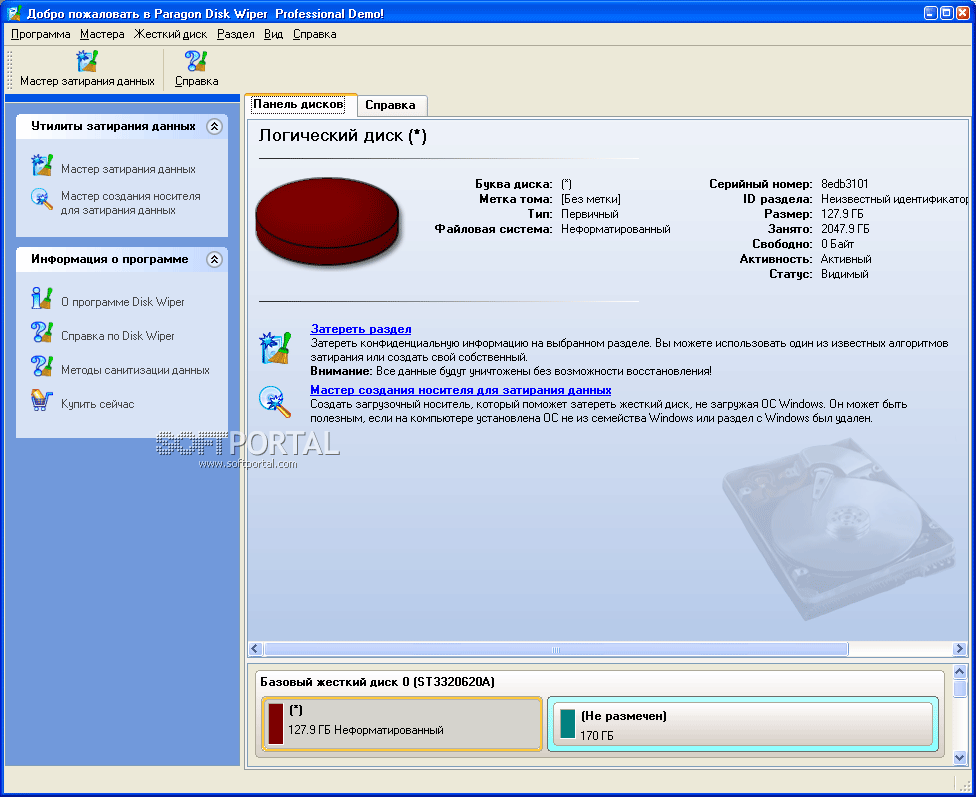Open the Справка menu in the menu bar
Screen dimensions: 976x797
314,34
